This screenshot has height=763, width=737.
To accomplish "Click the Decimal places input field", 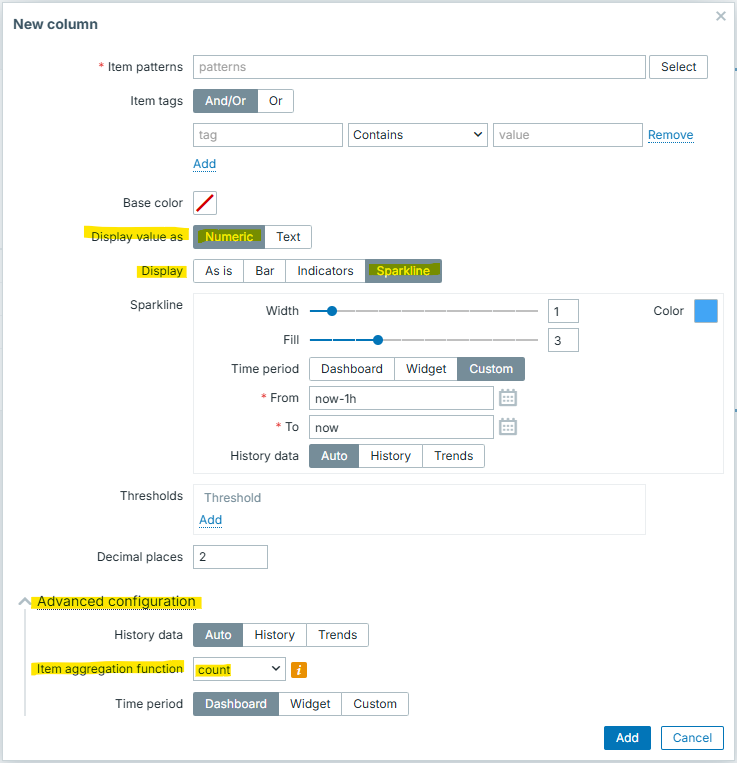I will coord(230,557).
